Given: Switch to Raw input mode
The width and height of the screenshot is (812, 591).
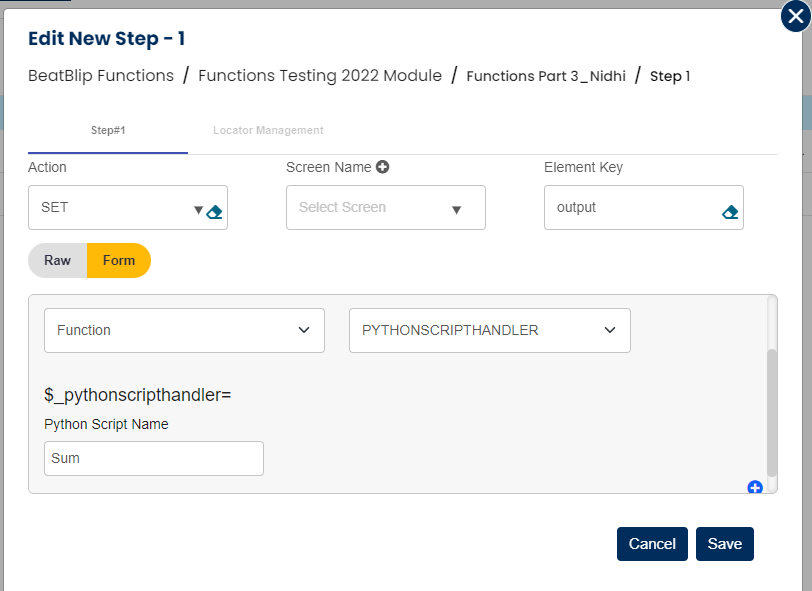Looking at the screenshot, I should [x=58, y=260].
